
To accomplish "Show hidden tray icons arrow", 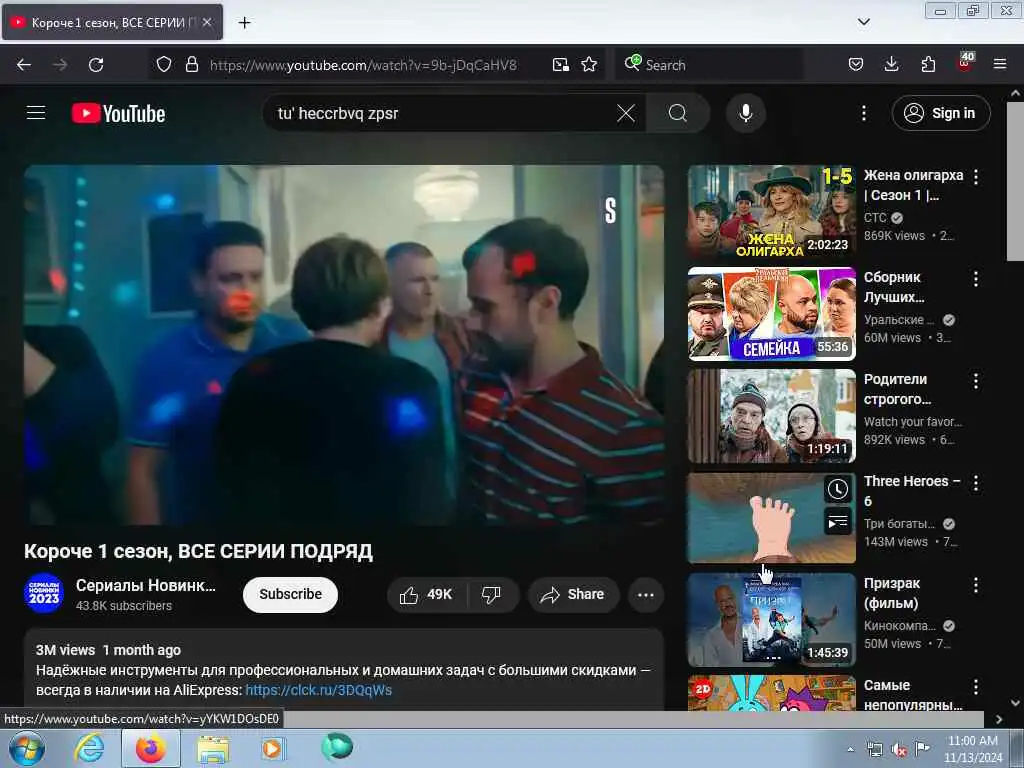I will (x=850, y=750).
